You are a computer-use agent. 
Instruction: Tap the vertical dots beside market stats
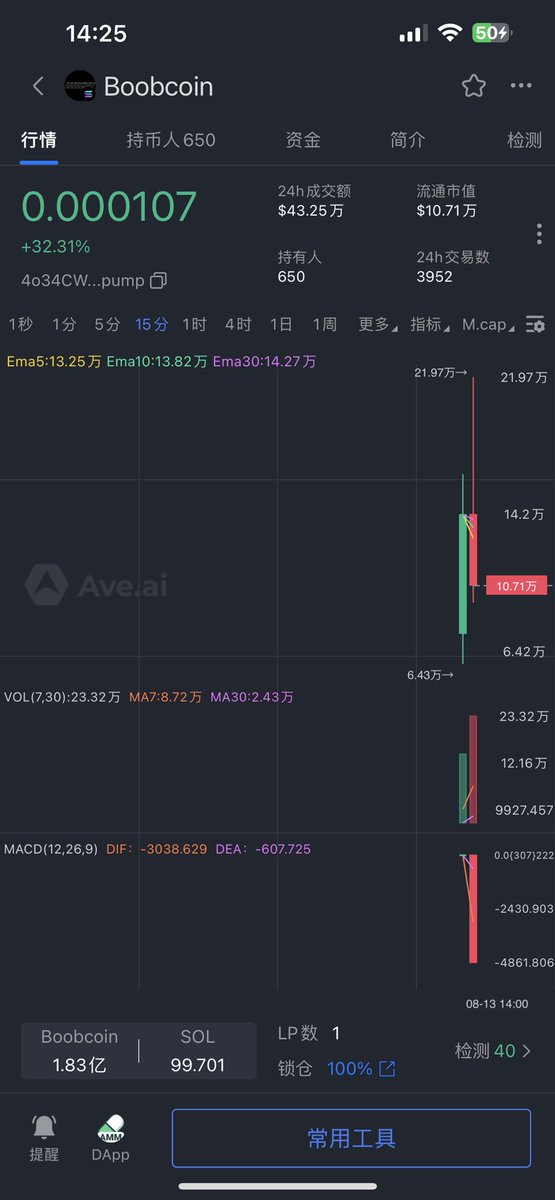pyautogui.click(x=539, y=233)
